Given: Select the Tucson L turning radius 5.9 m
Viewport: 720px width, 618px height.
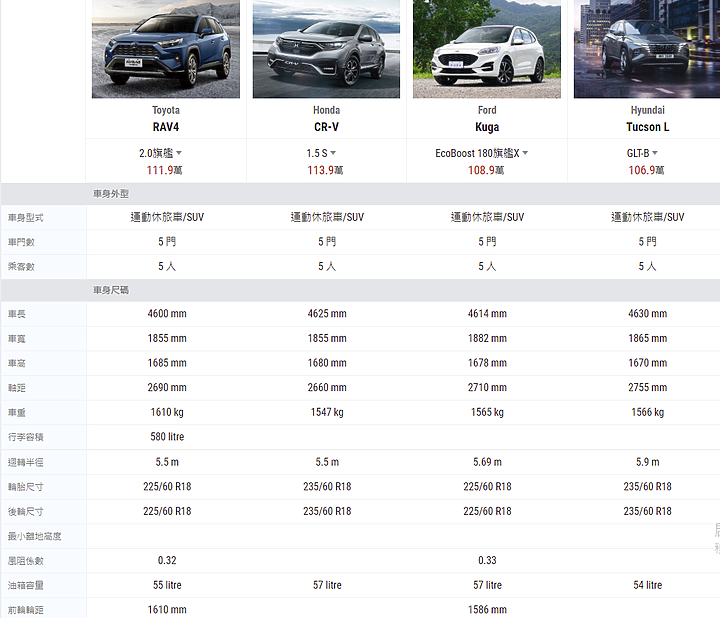Looking at the screenshot, I should point(647,462).
